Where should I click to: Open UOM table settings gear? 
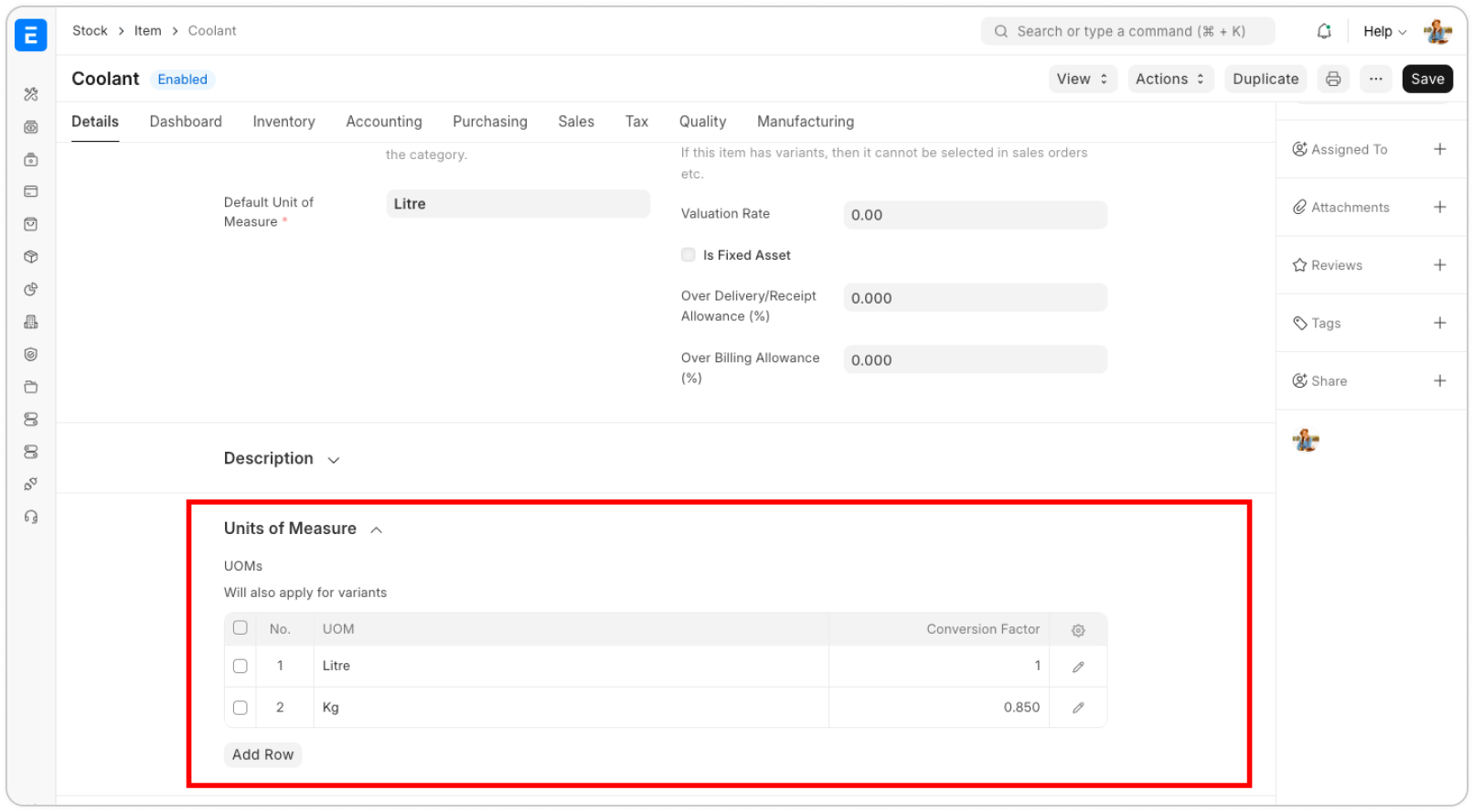coord(1078,630)
